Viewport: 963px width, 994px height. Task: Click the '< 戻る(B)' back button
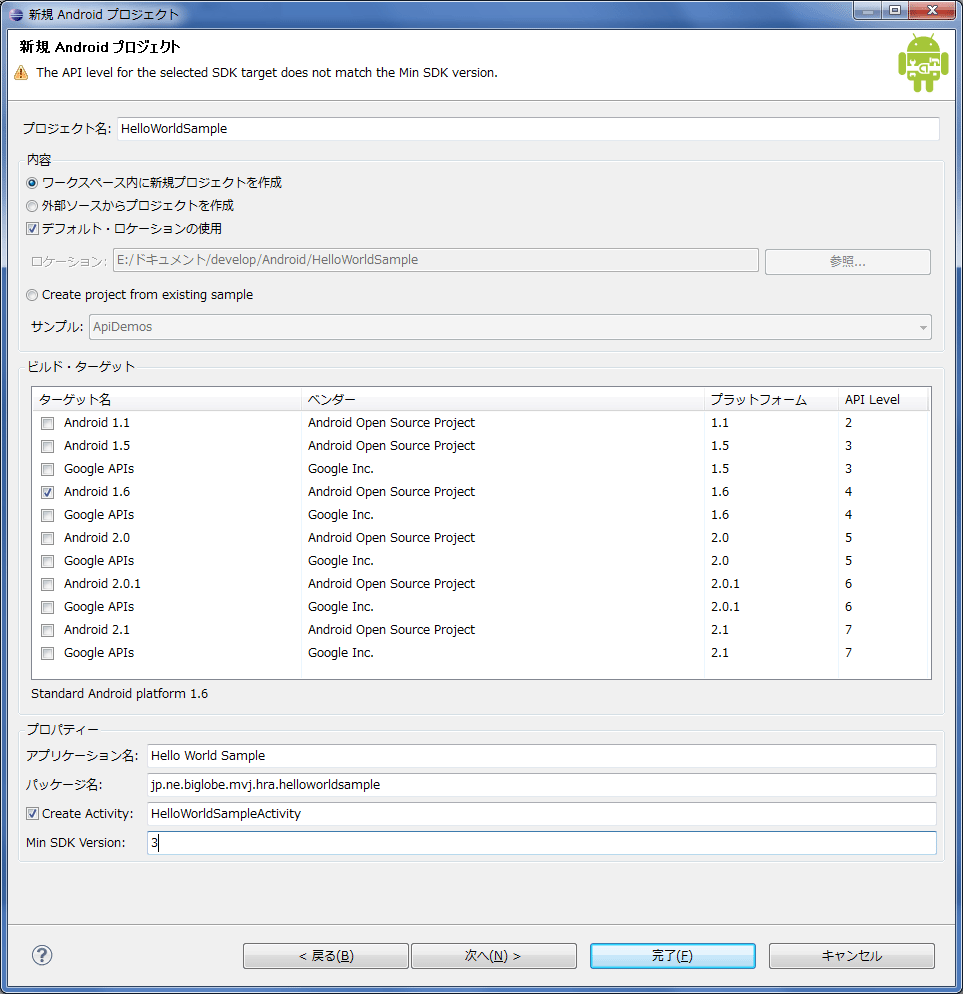coord(326,956)
